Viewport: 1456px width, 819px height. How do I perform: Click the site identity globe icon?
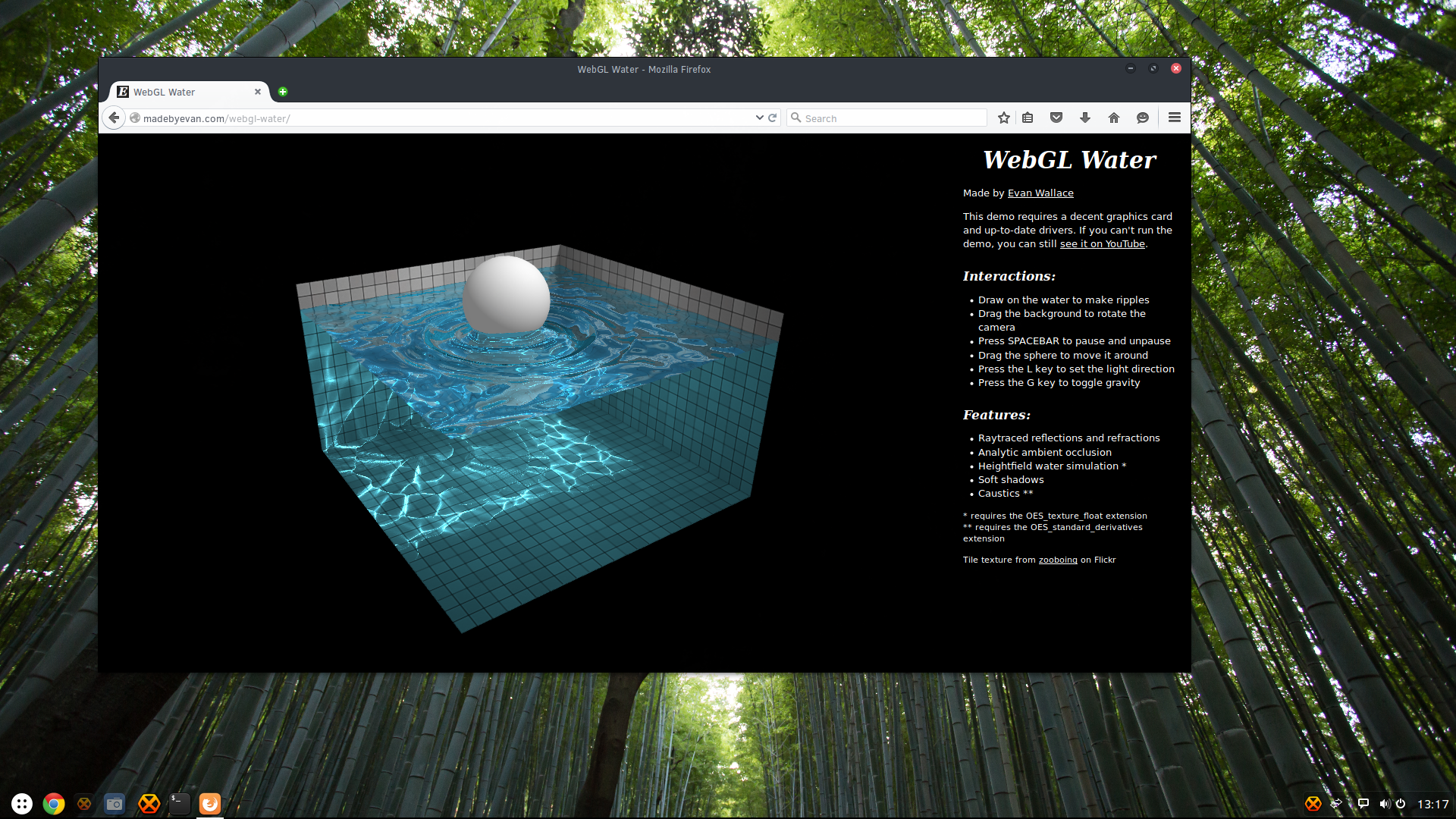click(x=135, y=118)
